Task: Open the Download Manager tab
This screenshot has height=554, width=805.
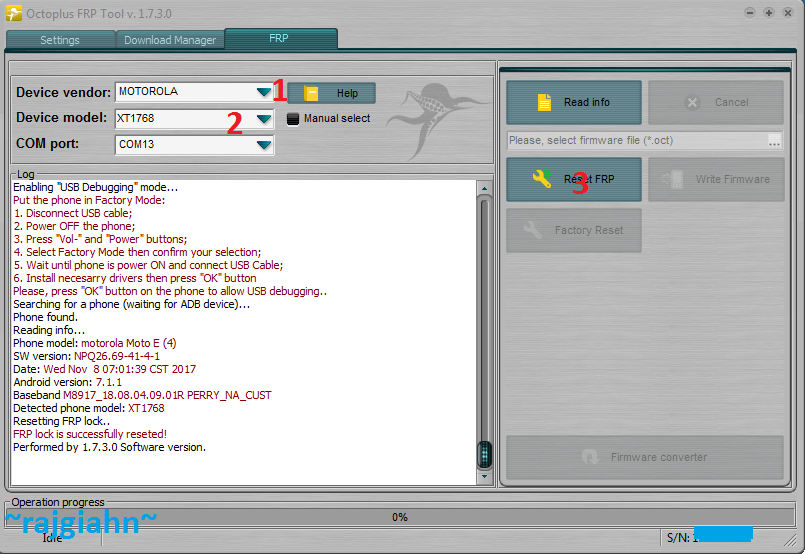Action: pyautogui.click(x=170, y=40)
